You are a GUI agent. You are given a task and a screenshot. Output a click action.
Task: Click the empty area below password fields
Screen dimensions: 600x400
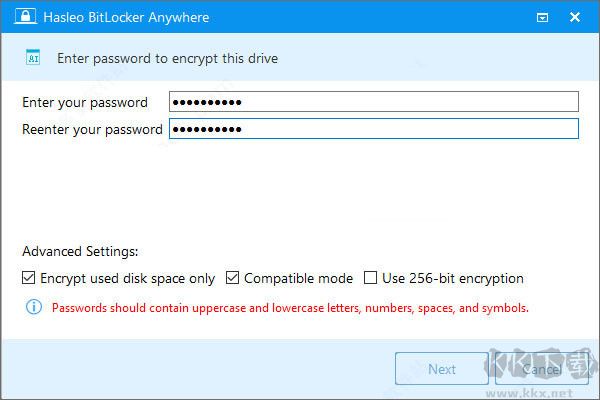tap(300, 190)
